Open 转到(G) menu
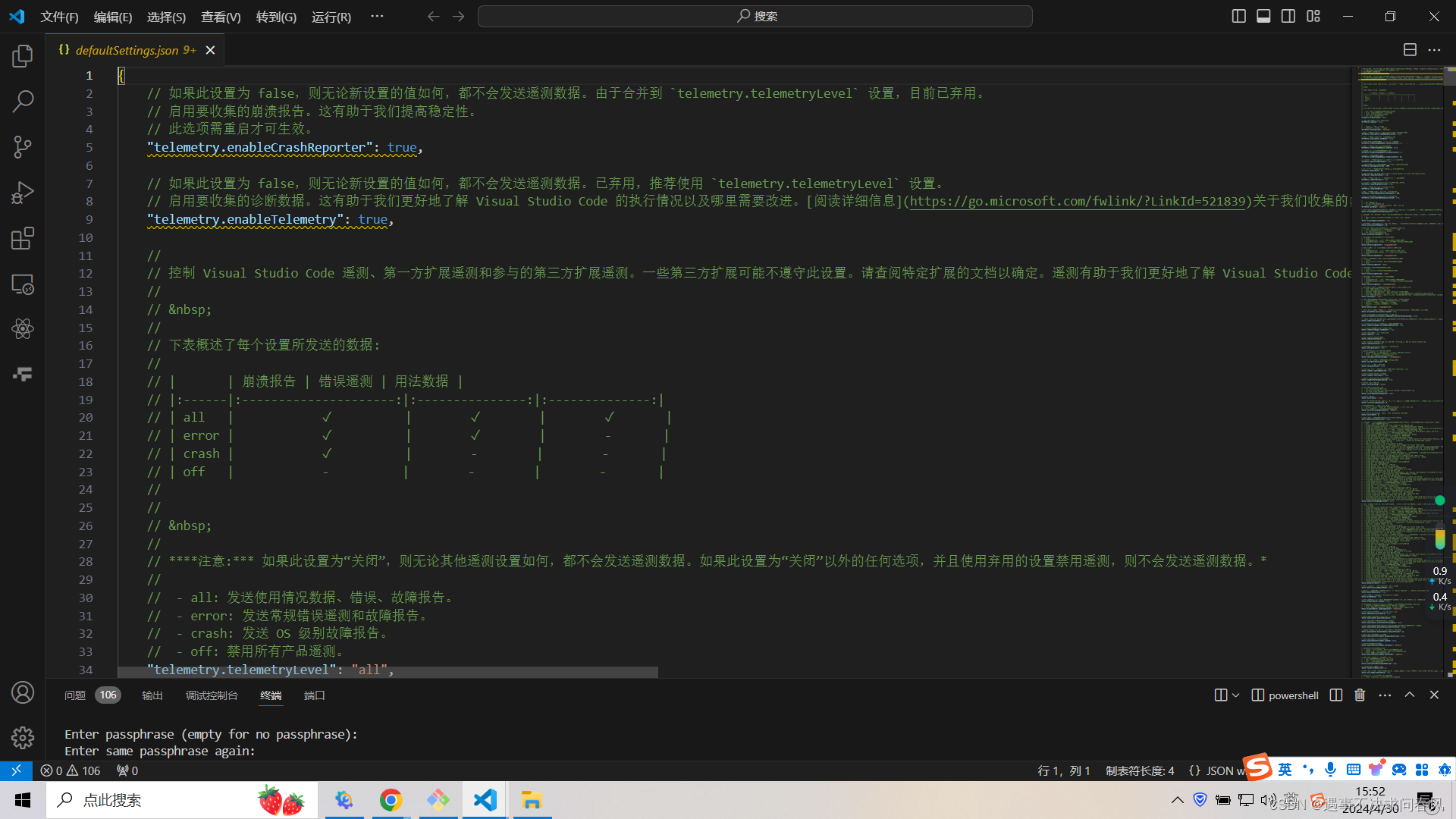The height and width of the screenshot is (819, 1456). pyautogui.click(x=276, y=17)
